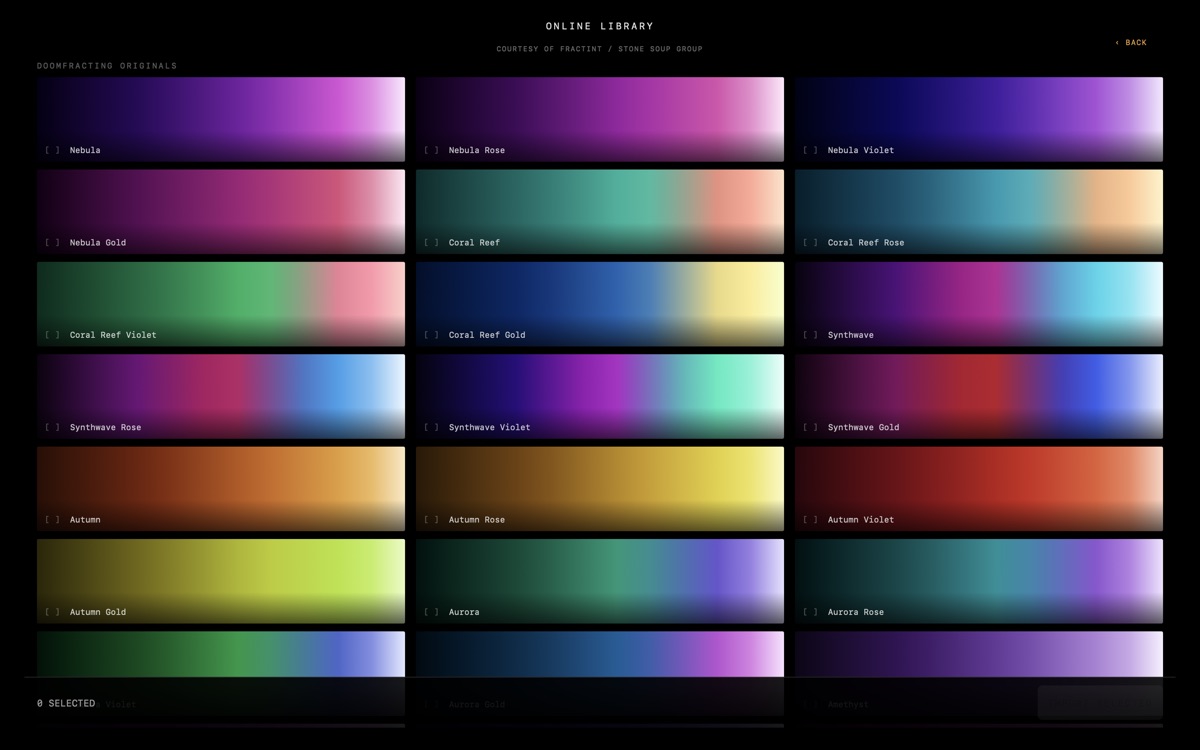Select the Nebula Violet checkbox
1200x750 pixels.
[x=810, y=150]
